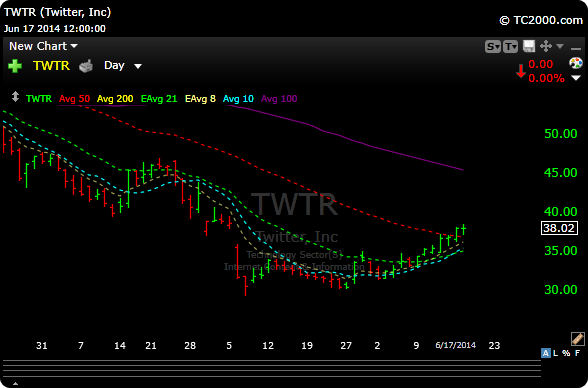This screenshot has height=388, width=588.
Task: Click the 23 date axis label
Action: tap(494, 345)
